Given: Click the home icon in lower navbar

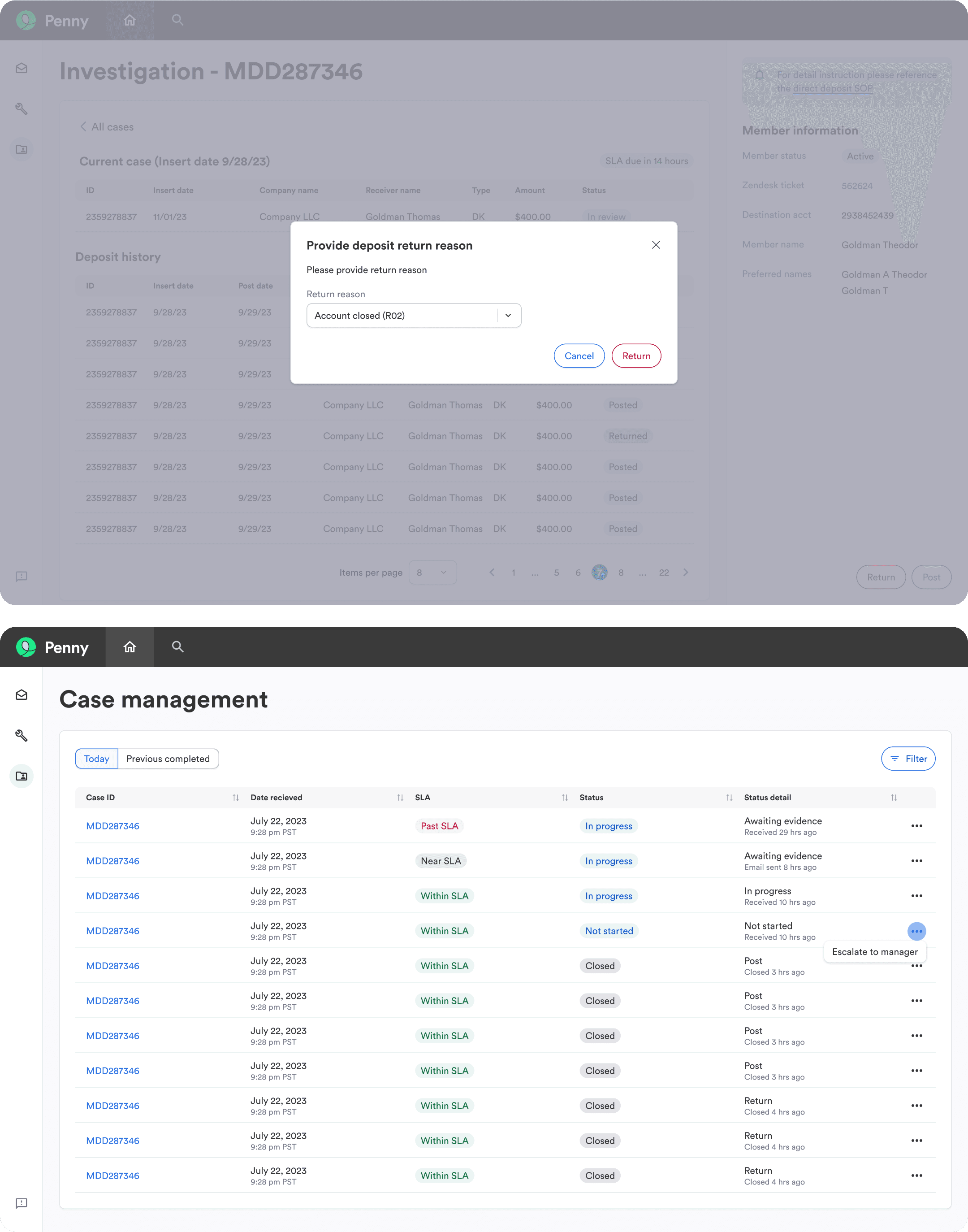Looking at the screenshot, I should (130, 647).
